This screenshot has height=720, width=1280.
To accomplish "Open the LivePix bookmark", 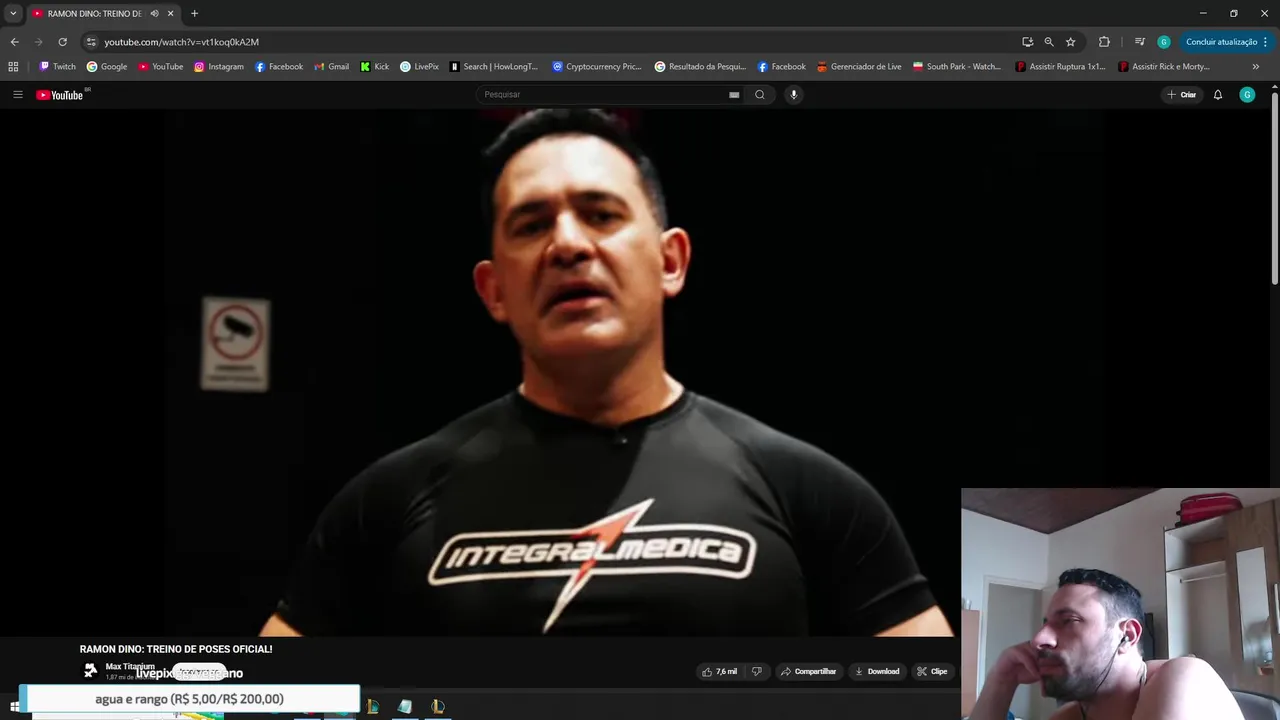I will point(419,67).
